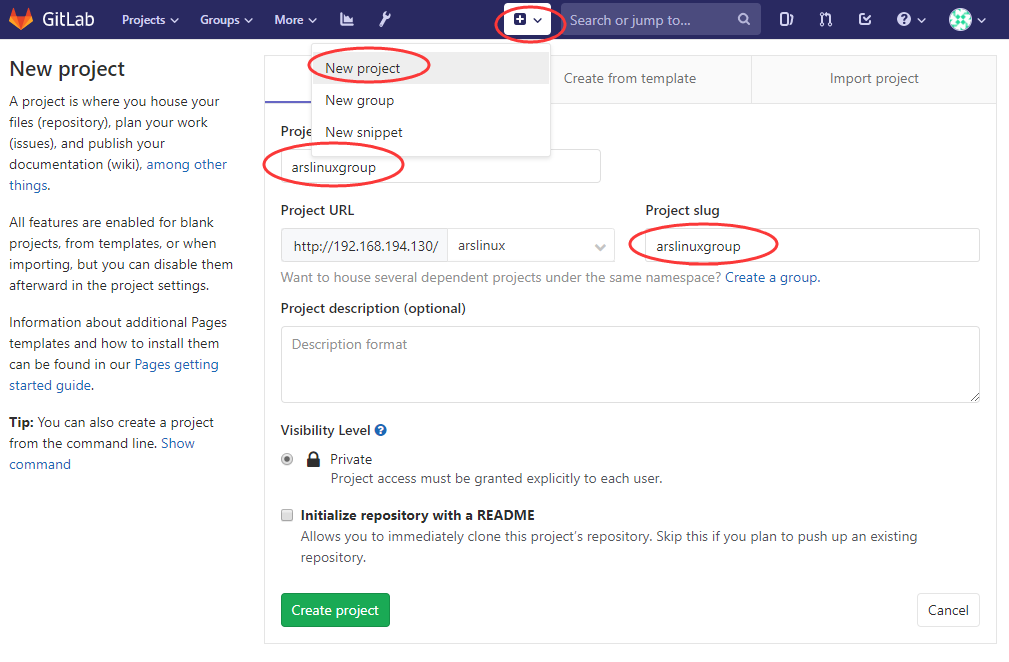The width and height of the screenshot is (1009, 662).
Task: Click the Cancel button
Action: tap(948, 610)
